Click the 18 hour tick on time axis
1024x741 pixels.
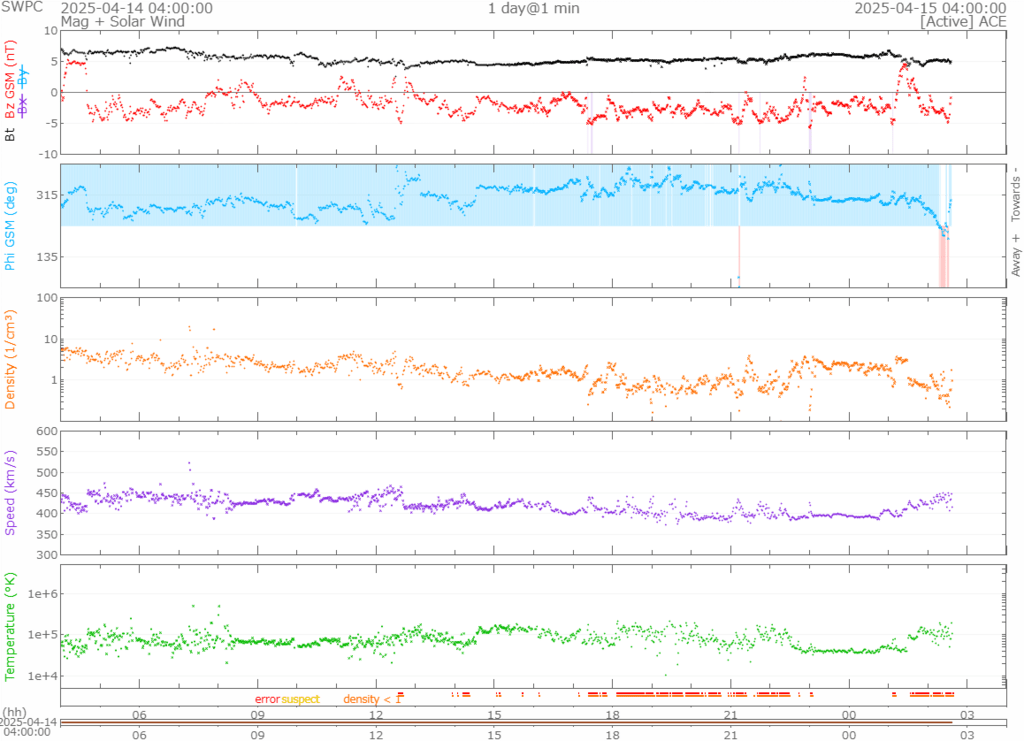click(612, 714)
